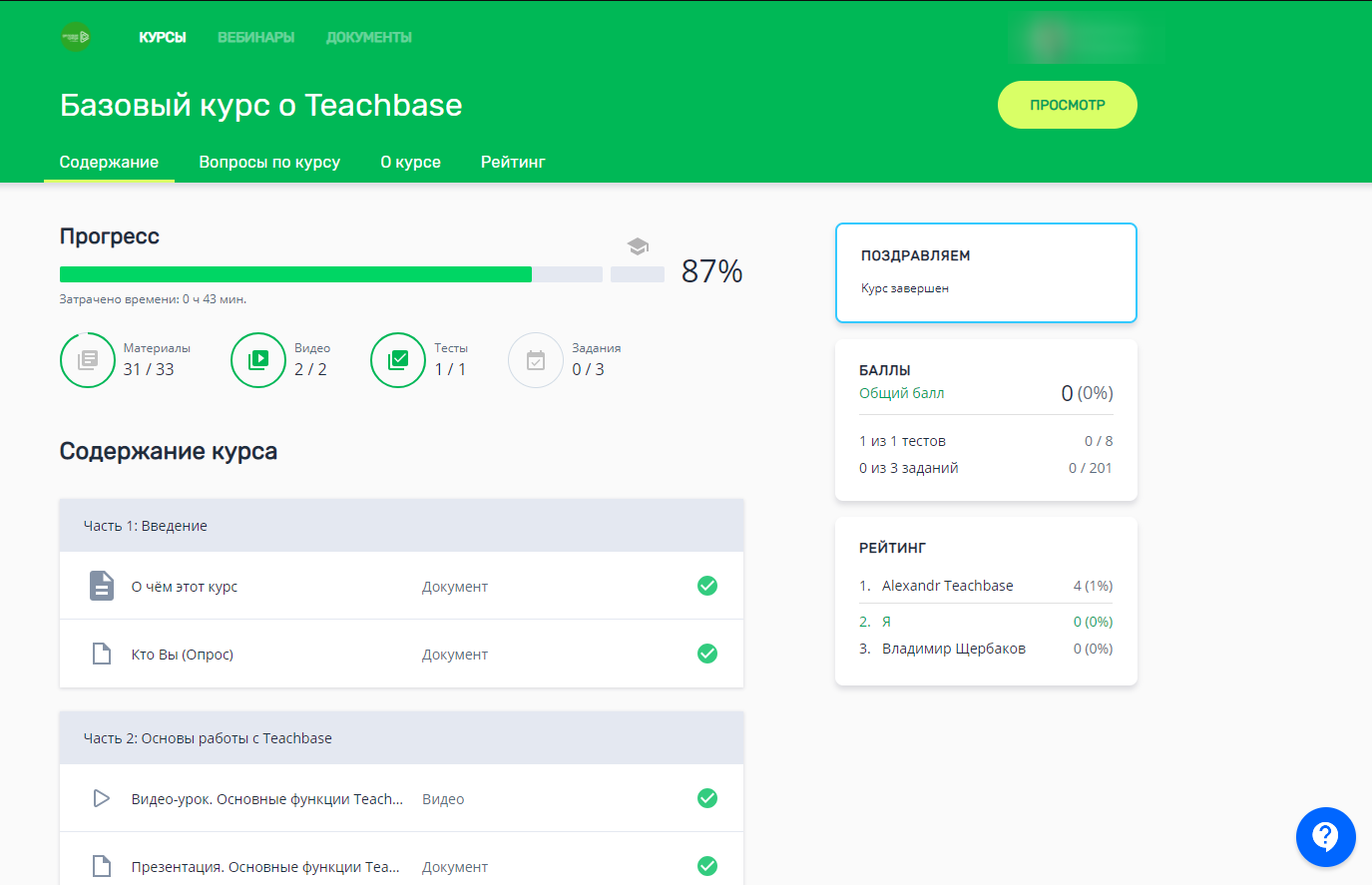This screenshot has height=885, width=1372.
Task: Click the Общий балл link
Action: point(901,393)
